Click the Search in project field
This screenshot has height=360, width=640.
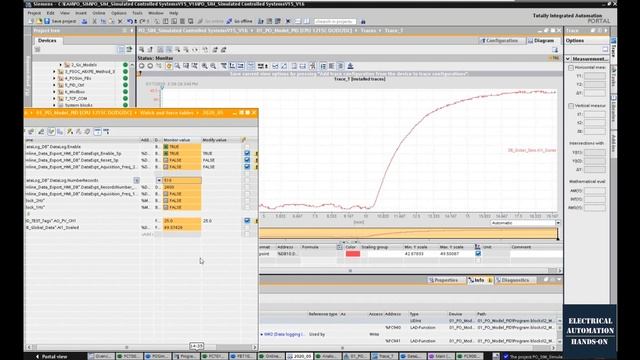[335, 21]
